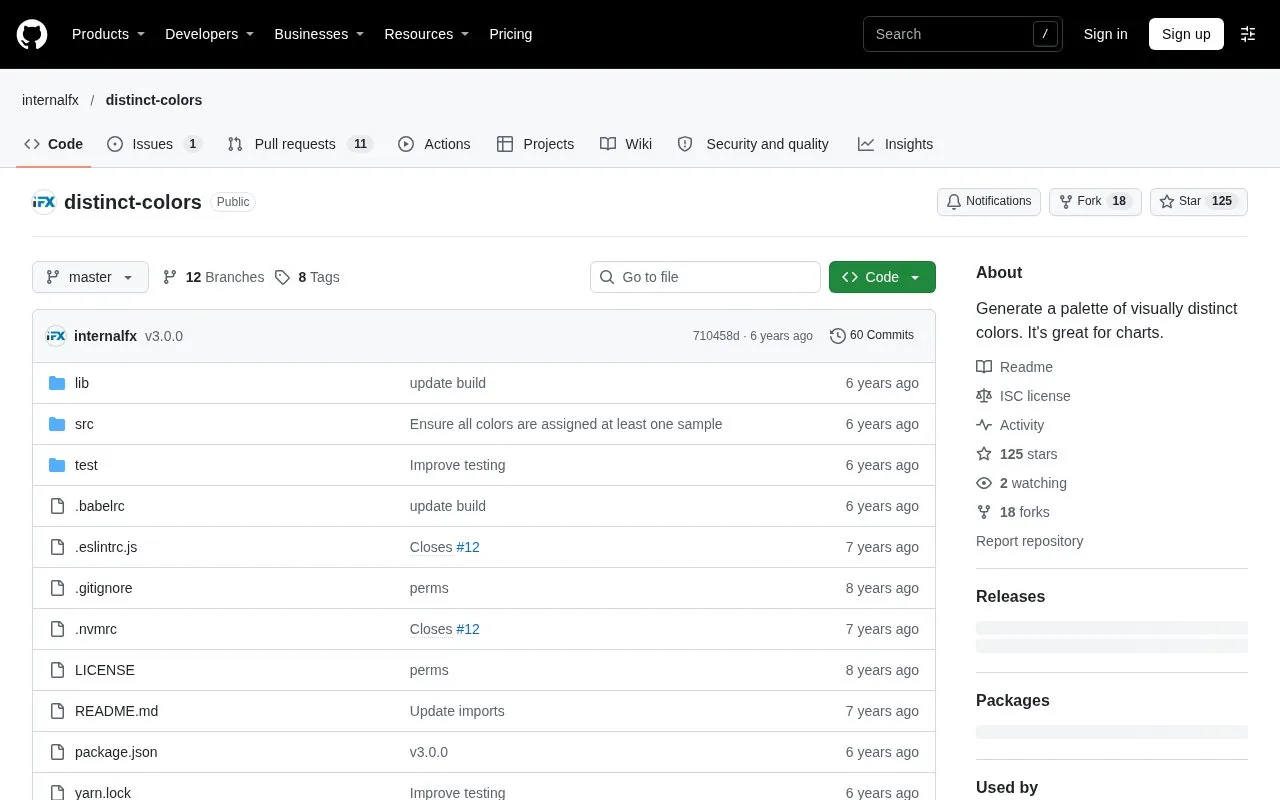Expand the Businesses menu

click(319, 34)
